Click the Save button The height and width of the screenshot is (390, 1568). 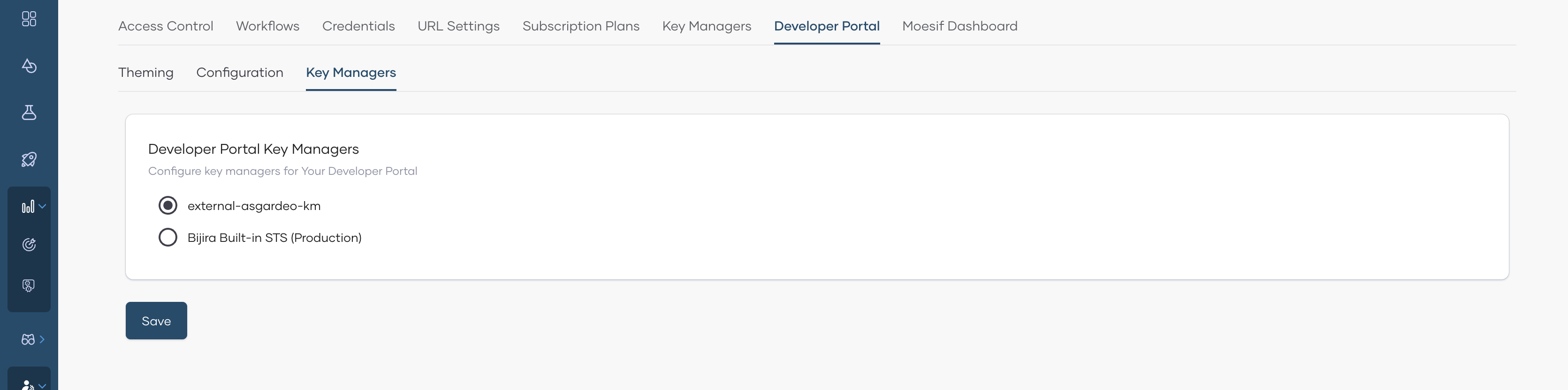coord(156,321)
